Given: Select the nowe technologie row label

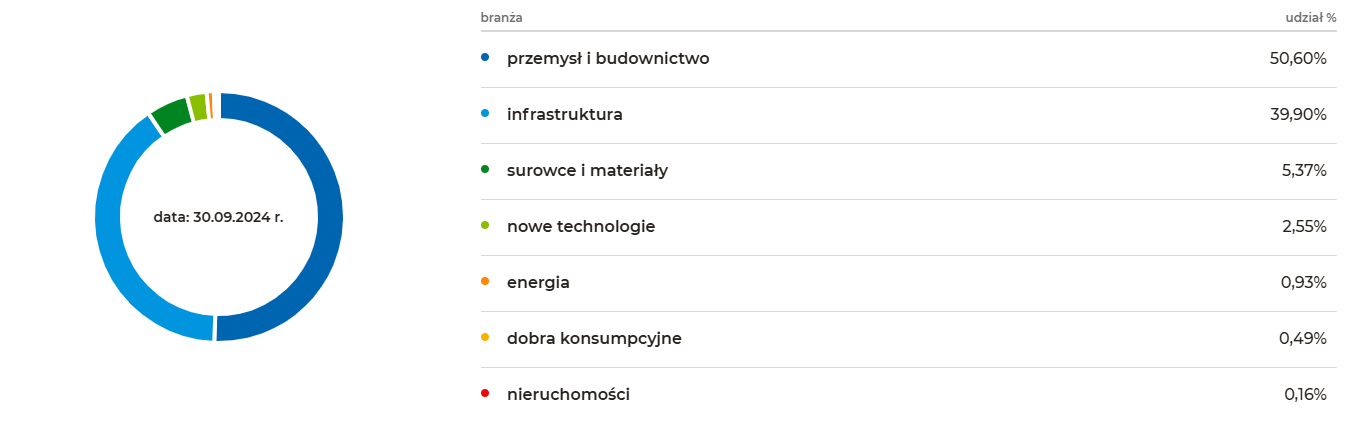Looking at the screenshot, I should (x=581, y=227).
